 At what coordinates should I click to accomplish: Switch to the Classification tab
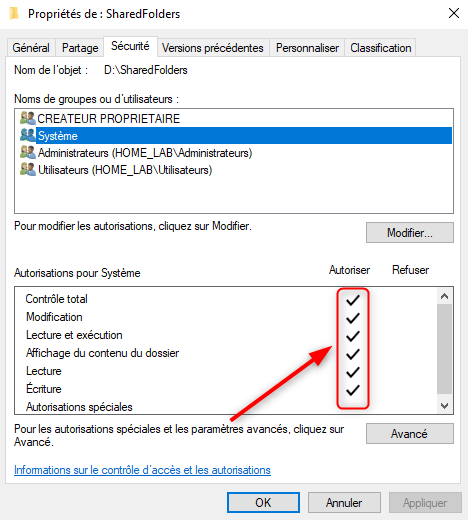pyautogui.click(x=380, y=48)
